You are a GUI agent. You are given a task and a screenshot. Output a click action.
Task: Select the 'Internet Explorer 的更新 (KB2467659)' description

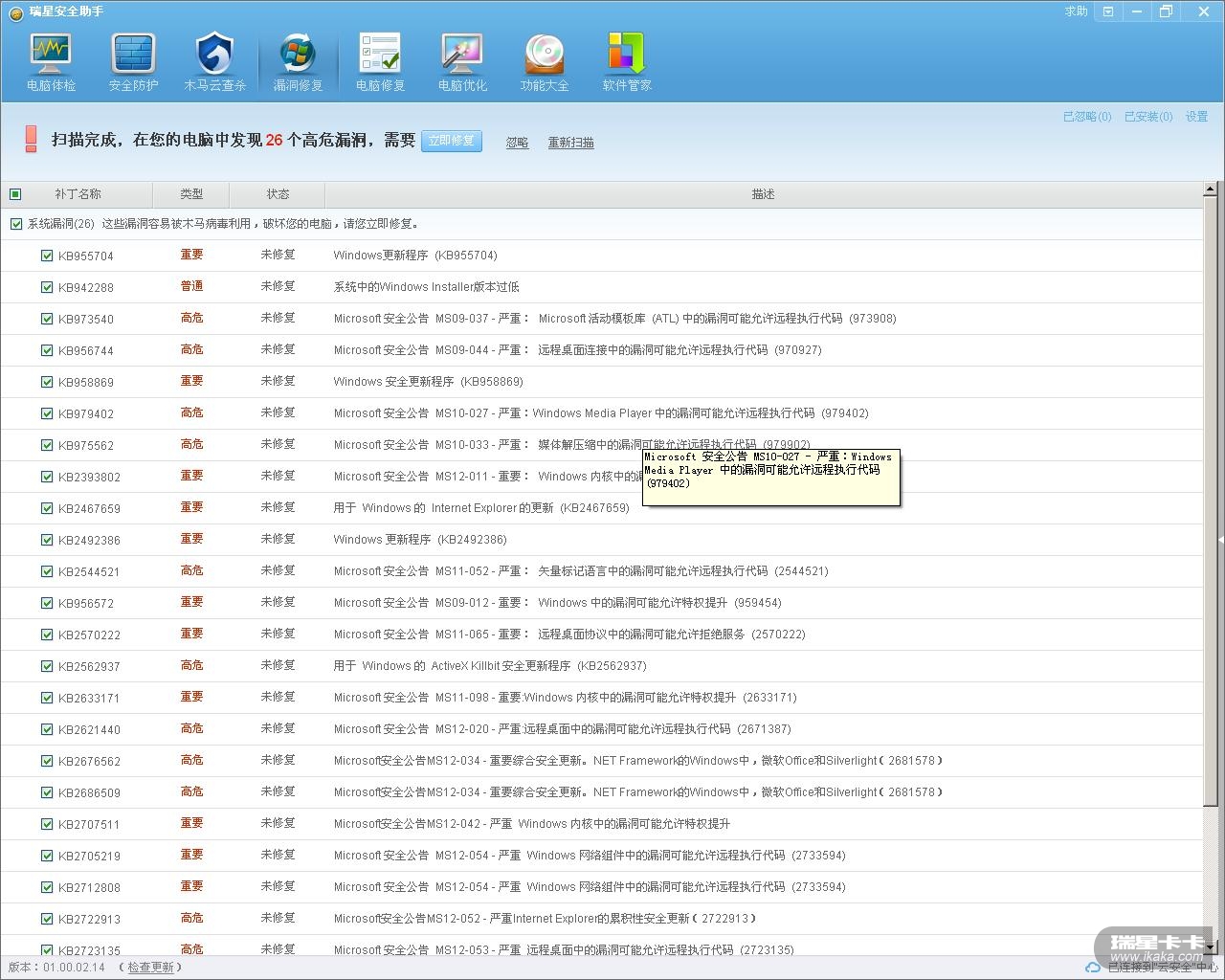481,508
